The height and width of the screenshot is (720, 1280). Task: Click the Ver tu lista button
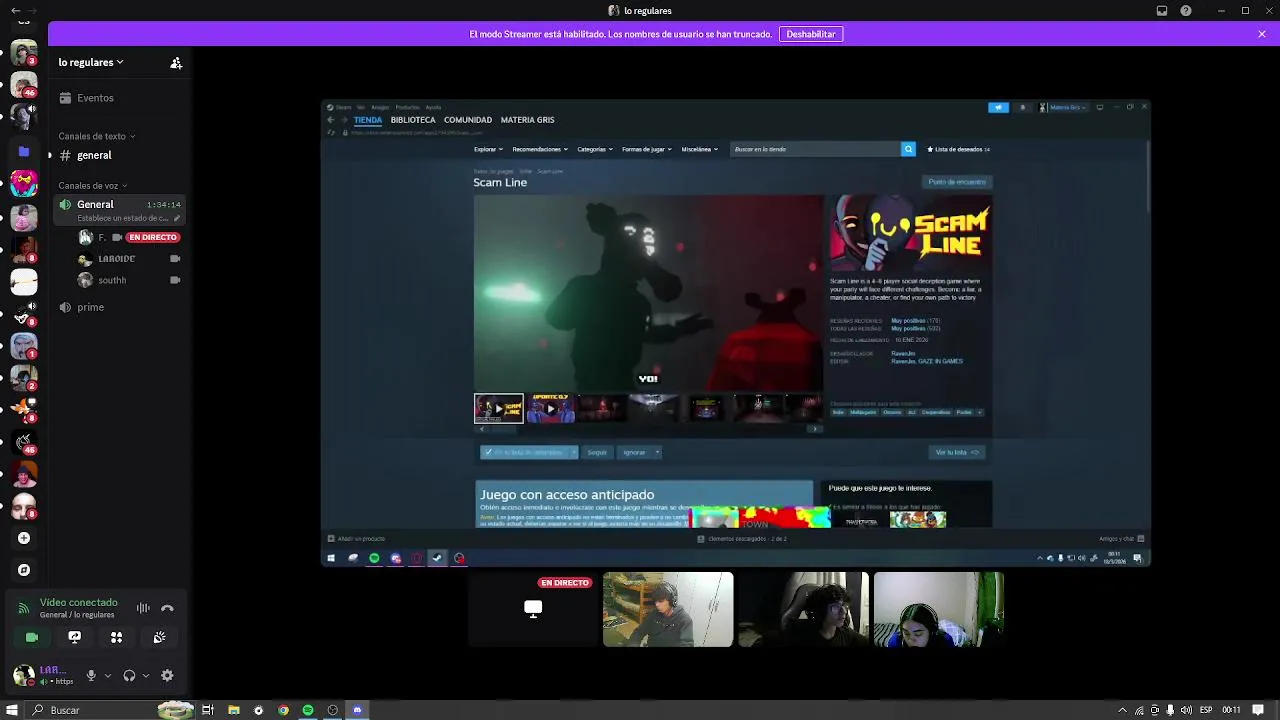coord(957,452)
